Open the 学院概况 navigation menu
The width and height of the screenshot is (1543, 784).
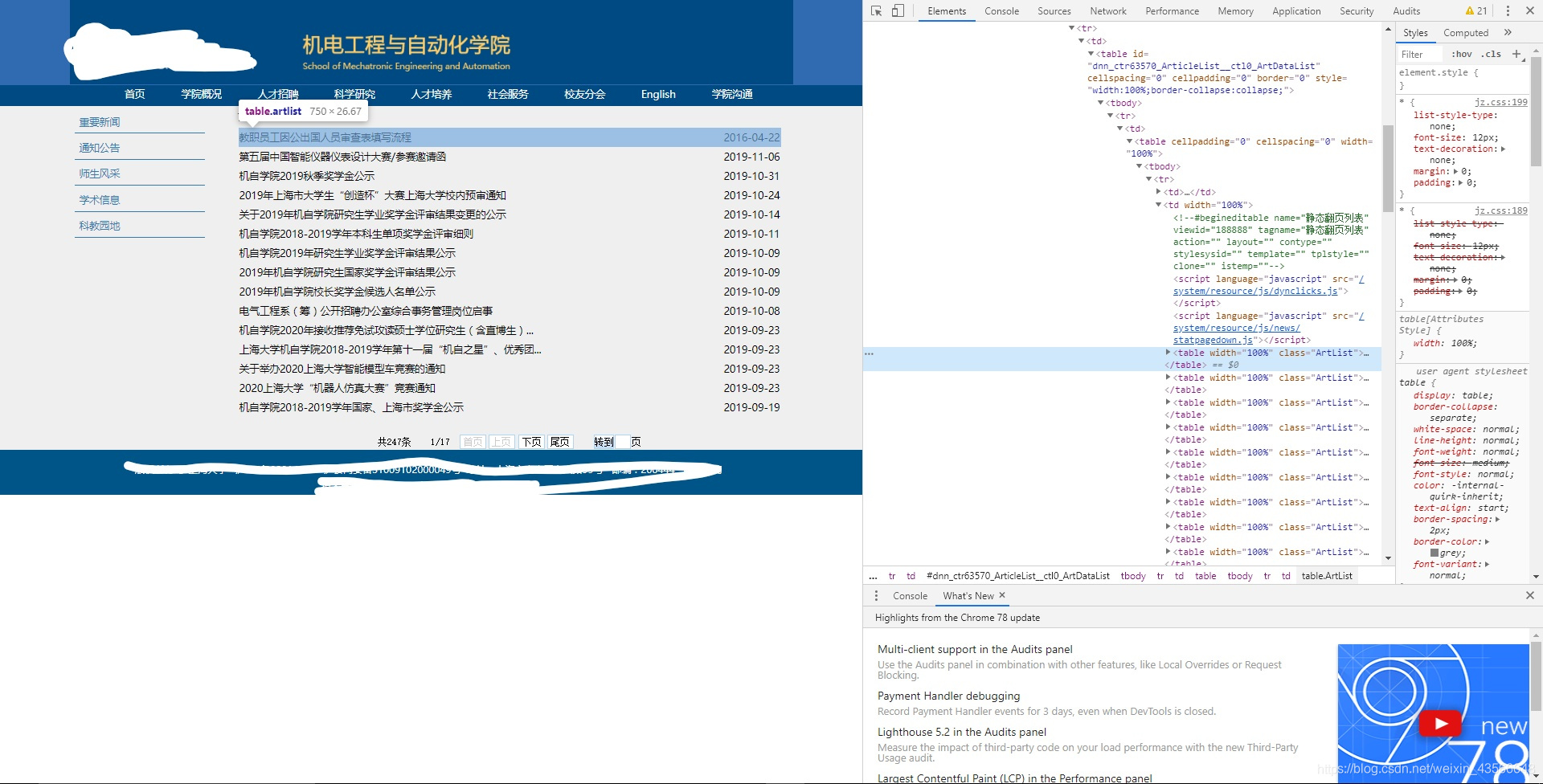click(x=201, y=94)
